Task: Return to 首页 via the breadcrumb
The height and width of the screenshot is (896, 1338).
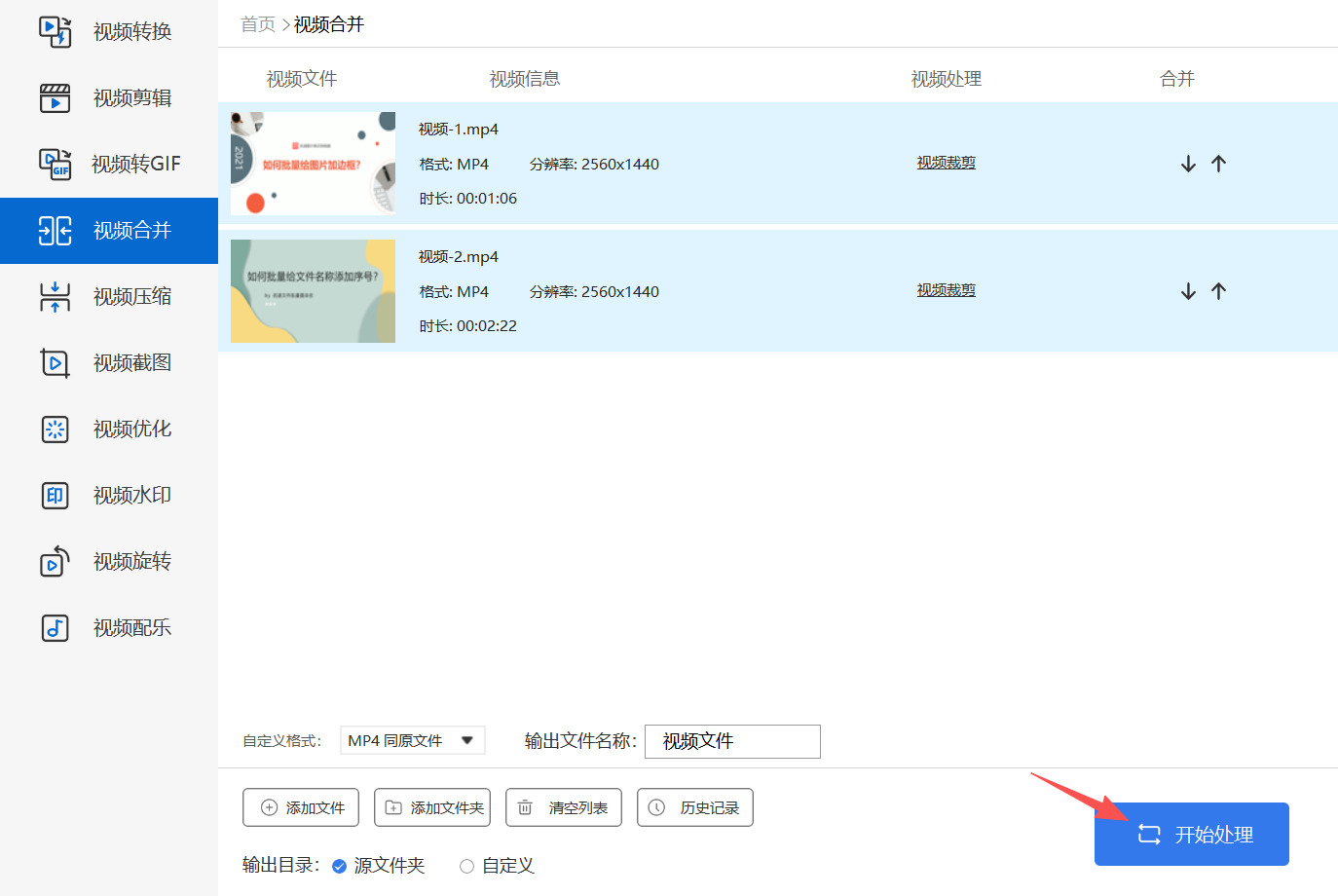Action: (258, 24)
